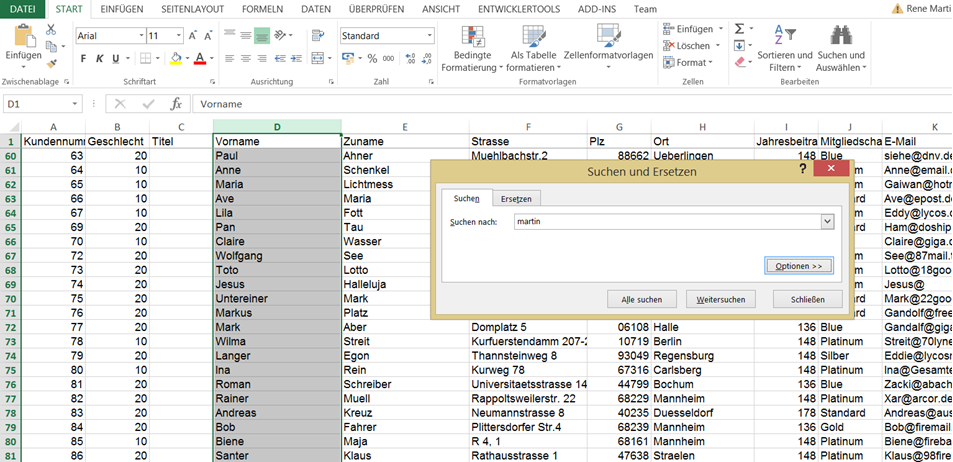This screenshot has height=462, width=953.
Task: Toggle underline formatting (U)
Action: coord(116,58)
